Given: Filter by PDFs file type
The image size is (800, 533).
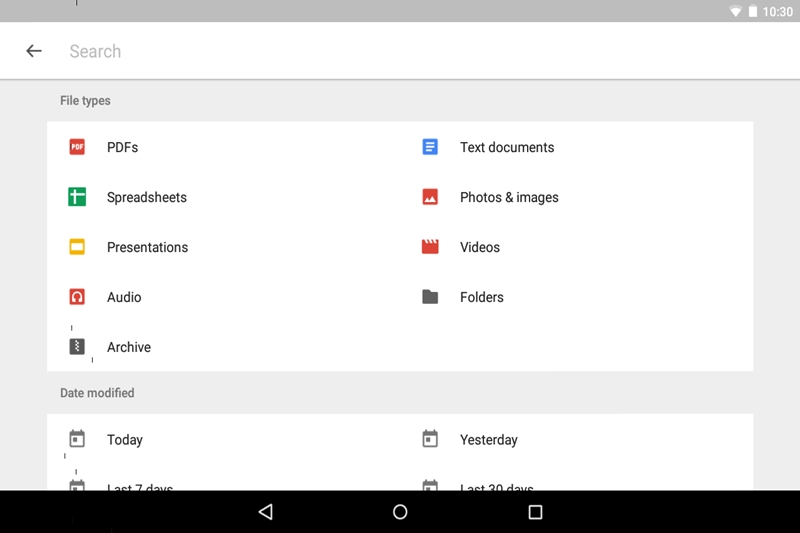Looking at the screenshot, I should click(123, 147).
